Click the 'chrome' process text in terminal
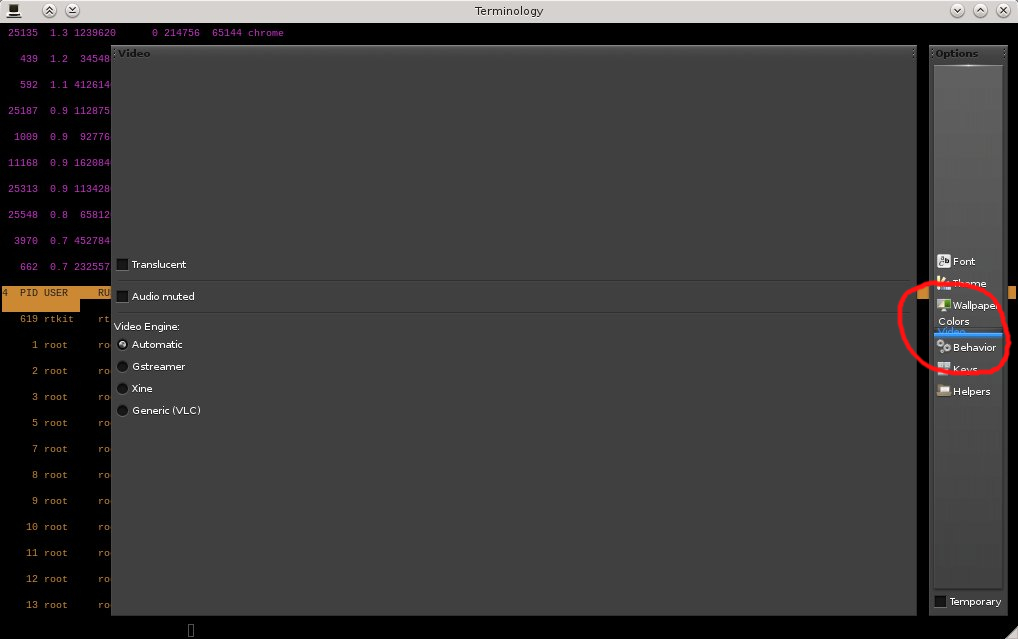 (x=266, y=32)
